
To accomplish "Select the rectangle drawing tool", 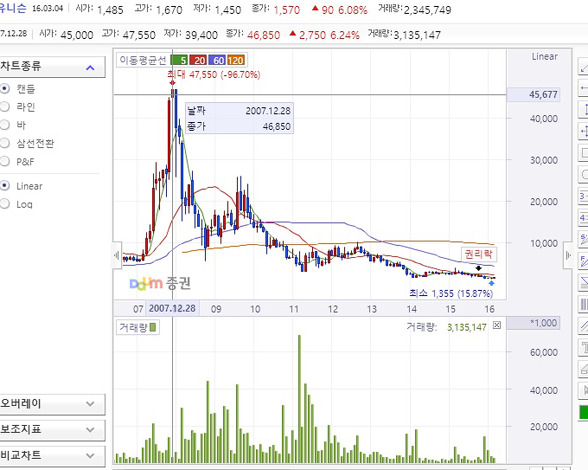I will pos(584,153).
